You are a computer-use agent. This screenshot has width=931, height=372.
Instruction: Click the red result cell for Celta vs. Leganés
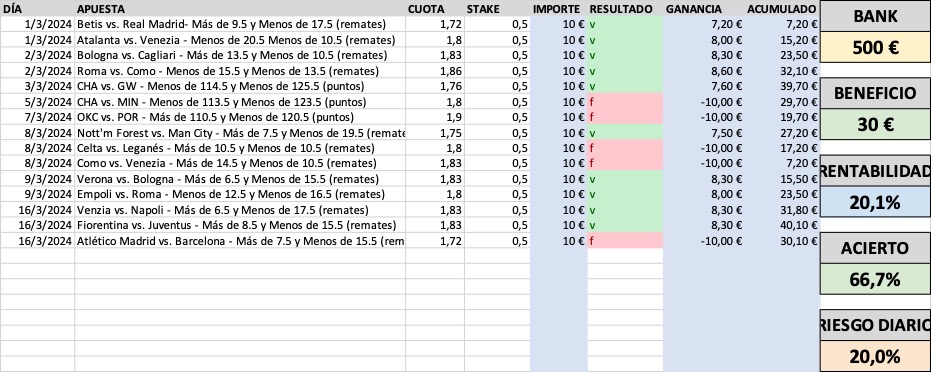[625, 148]
